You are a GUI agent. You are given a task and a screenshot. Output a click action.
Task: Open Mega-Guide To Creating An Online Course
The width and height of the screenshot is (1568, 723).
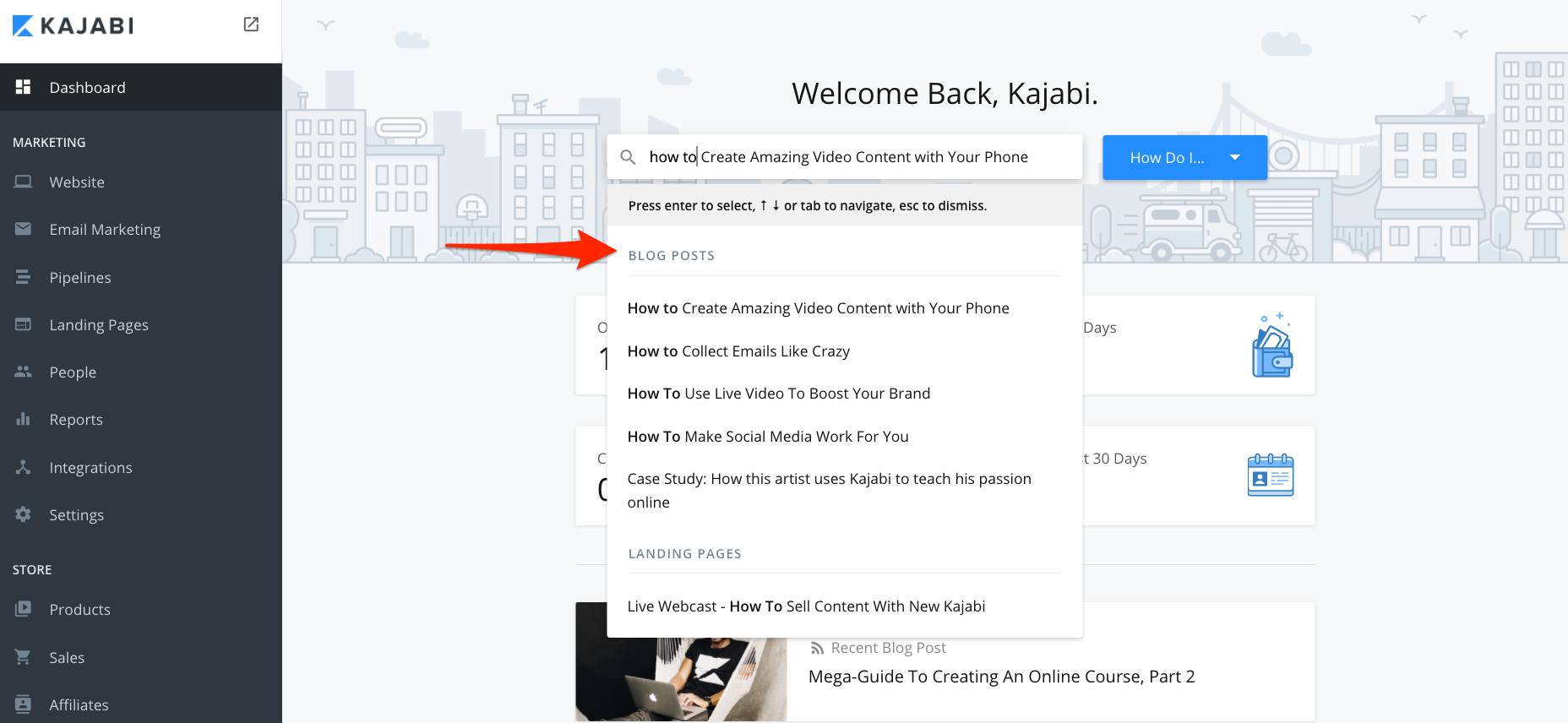click(1001, 677)
